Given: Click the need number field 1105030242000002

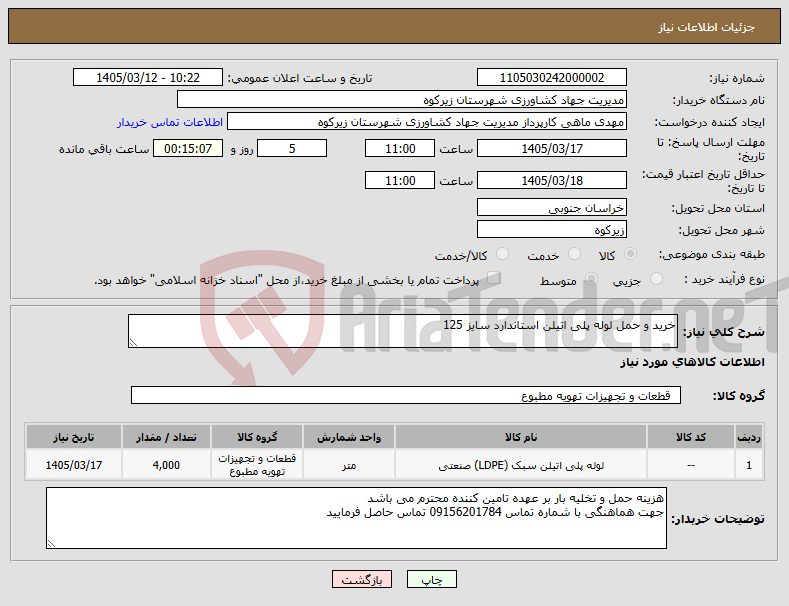Looking at the screenshot, I should coord(551,78).
